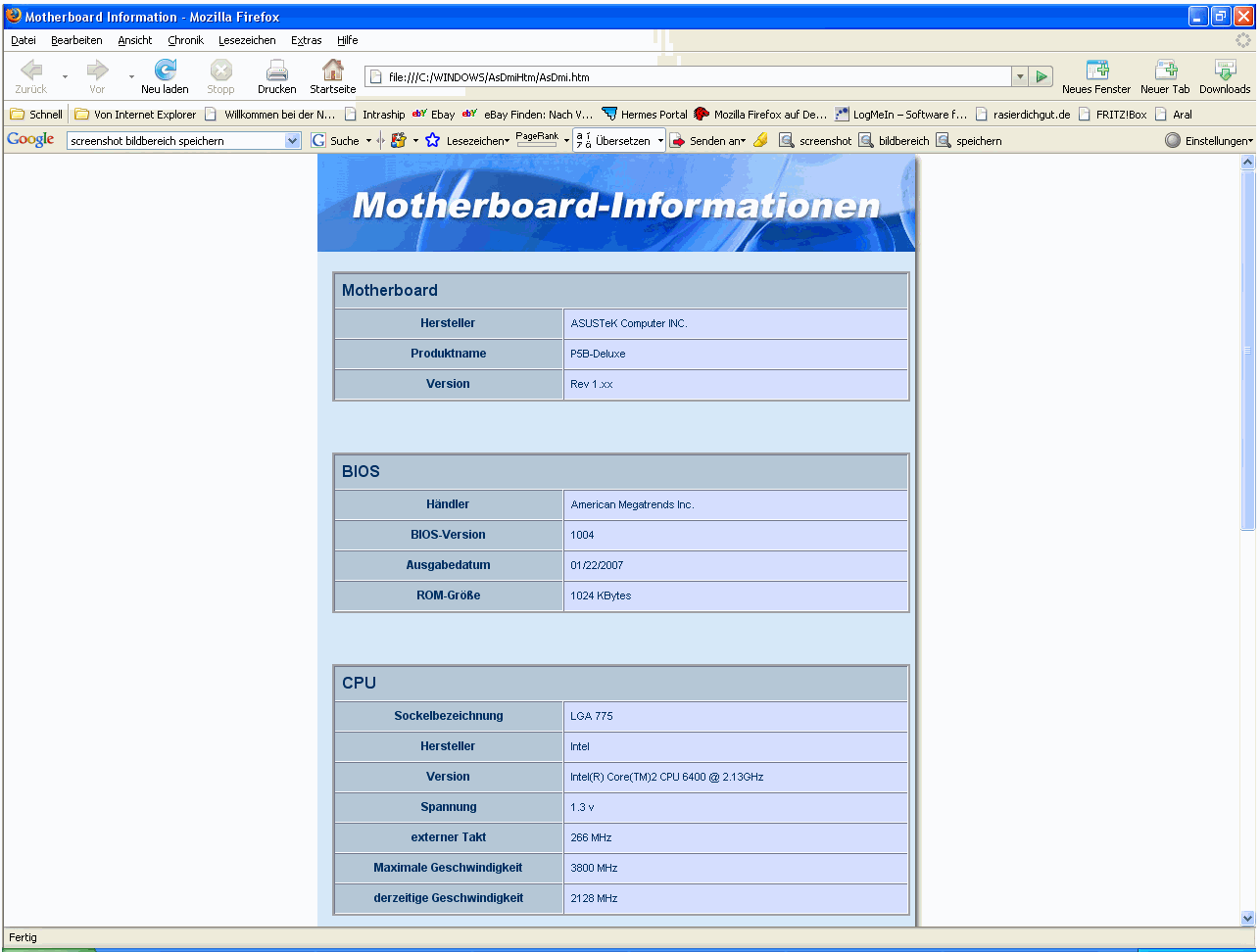
Task: Open Hermes Portal bookmark
Action: pos(645,115)
